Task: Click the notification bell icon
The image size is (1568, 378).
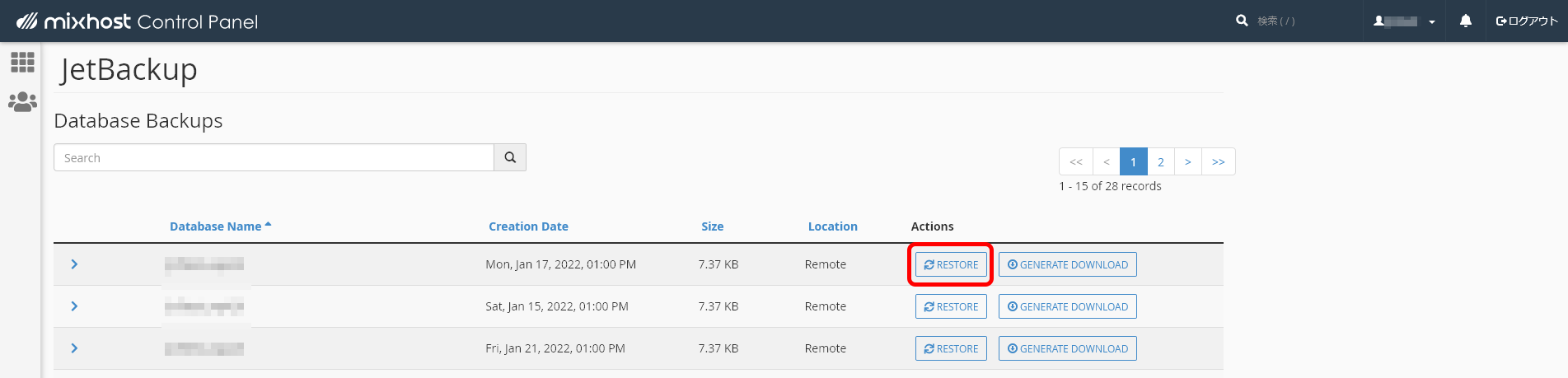Action: (1465, 21)
